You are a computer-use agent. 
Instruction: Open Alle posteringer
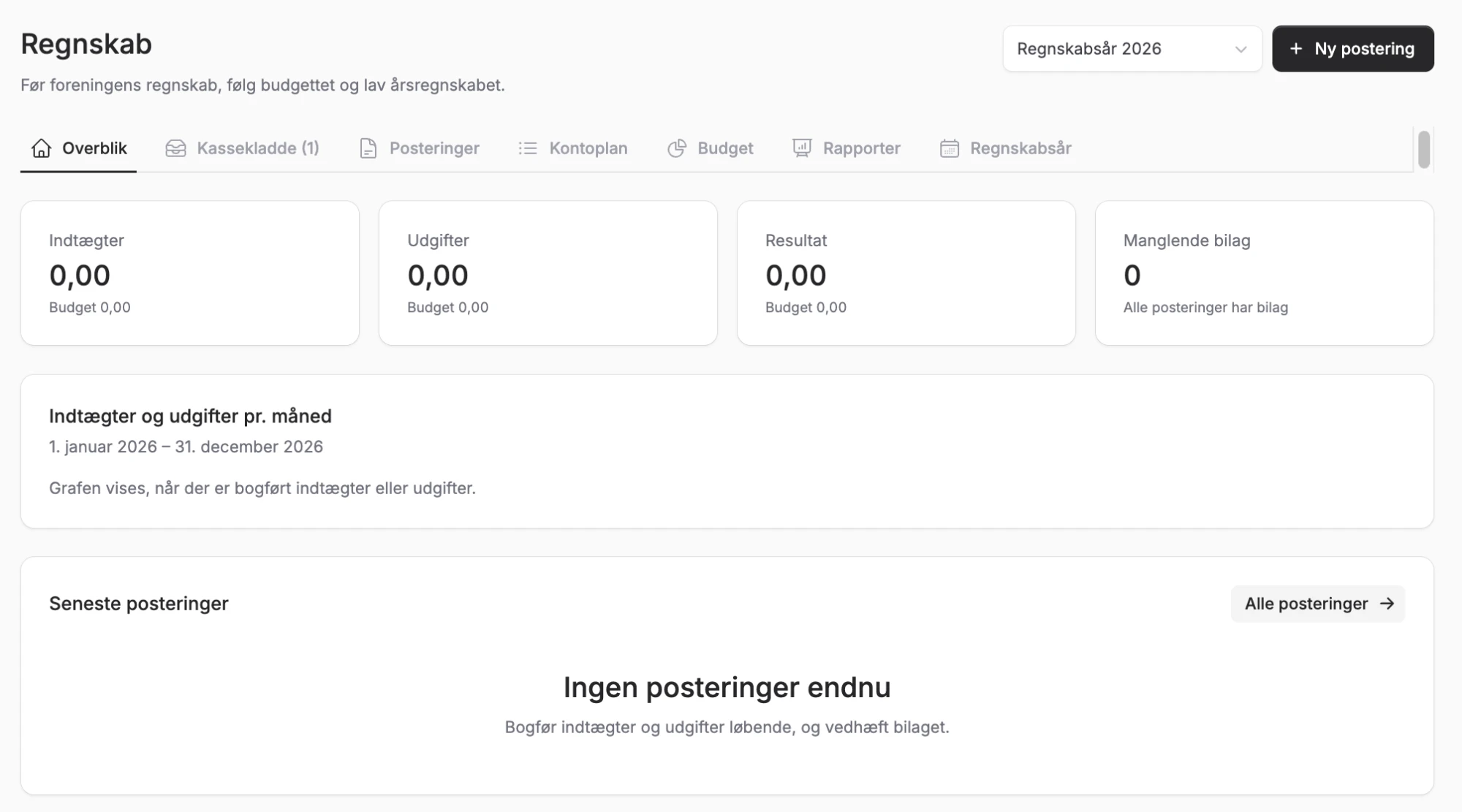click(x=1318, y=604)
